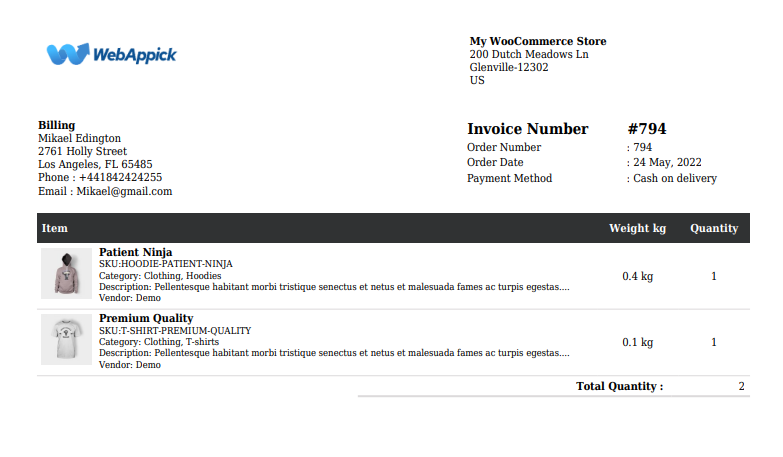The width and height of the screenshot is (783, 457).
Task: Click the Payment Method label
Action: coord(509,178)
